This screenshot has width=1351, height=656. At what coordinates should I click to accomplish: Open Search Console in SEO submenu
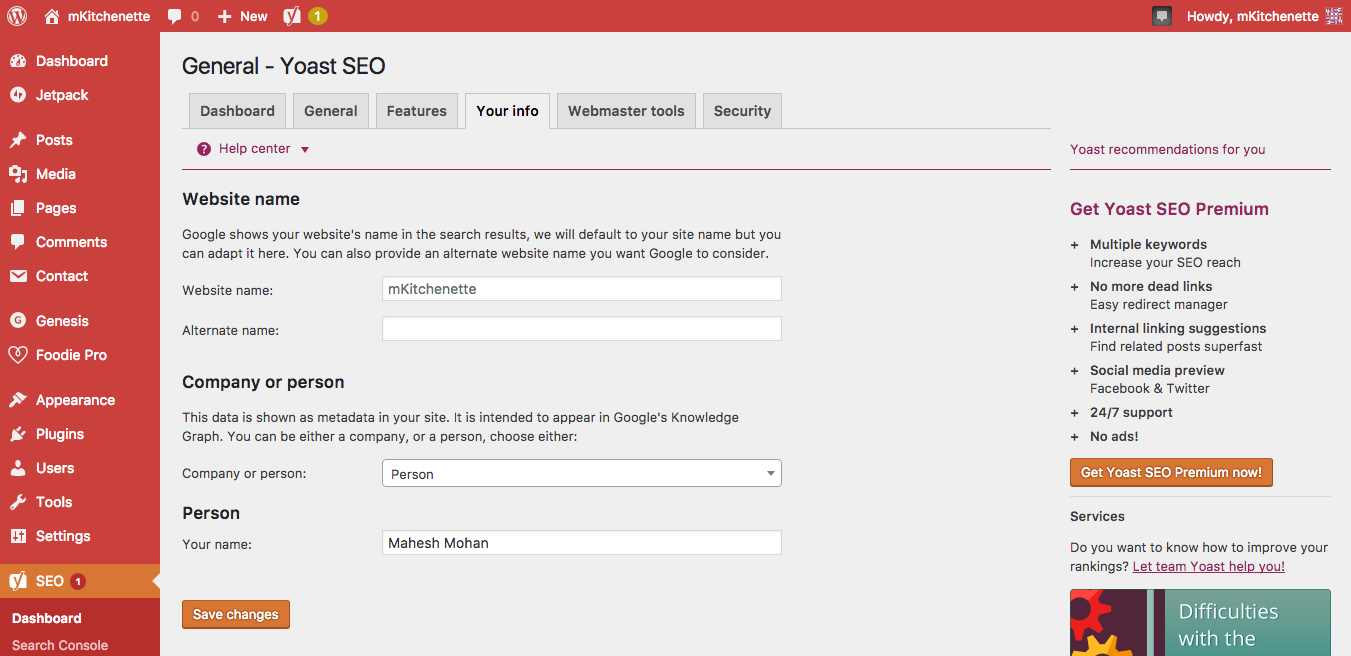(x=60, y=645)
